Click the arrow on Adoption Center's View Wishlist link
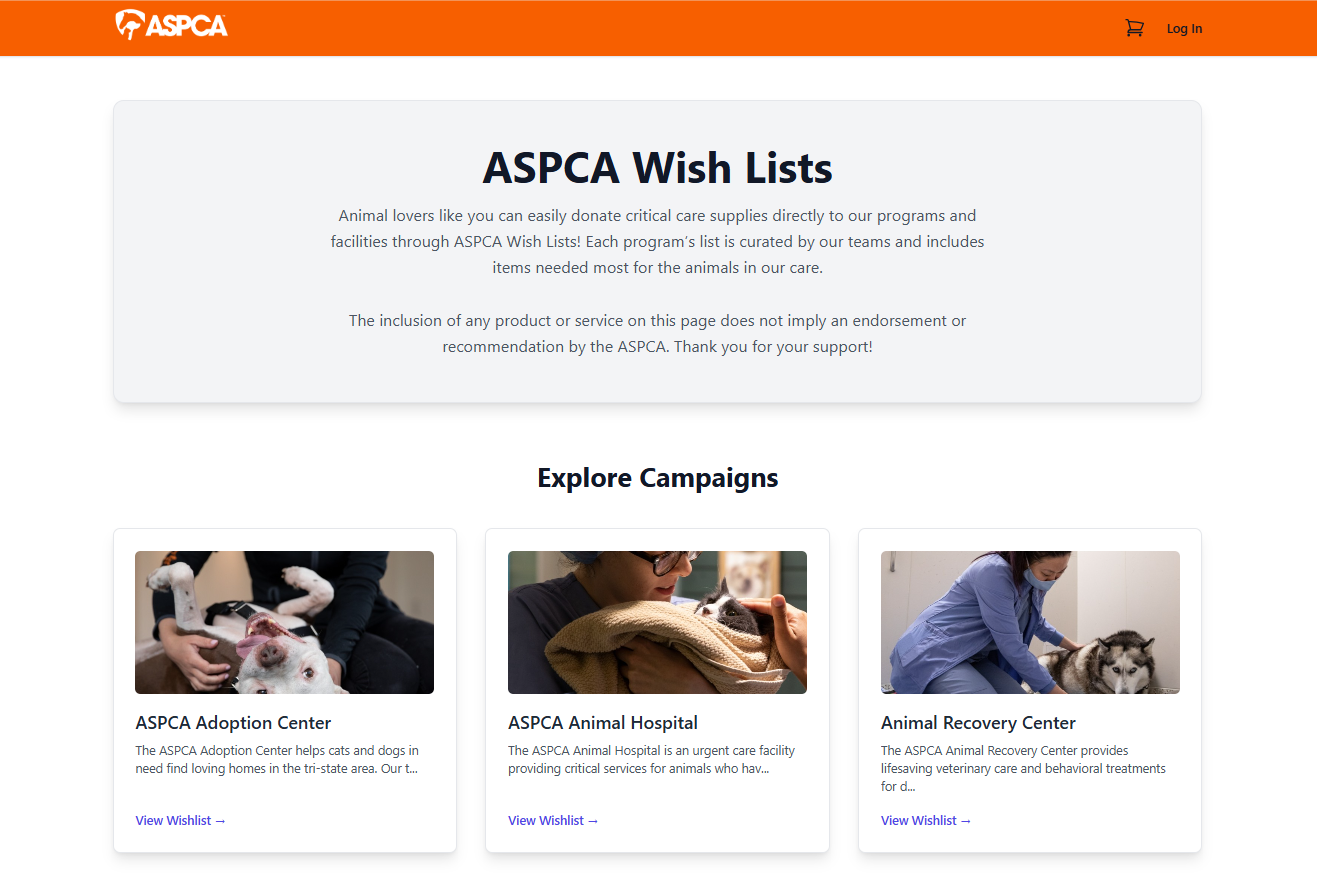 click(x=221, y=820)
